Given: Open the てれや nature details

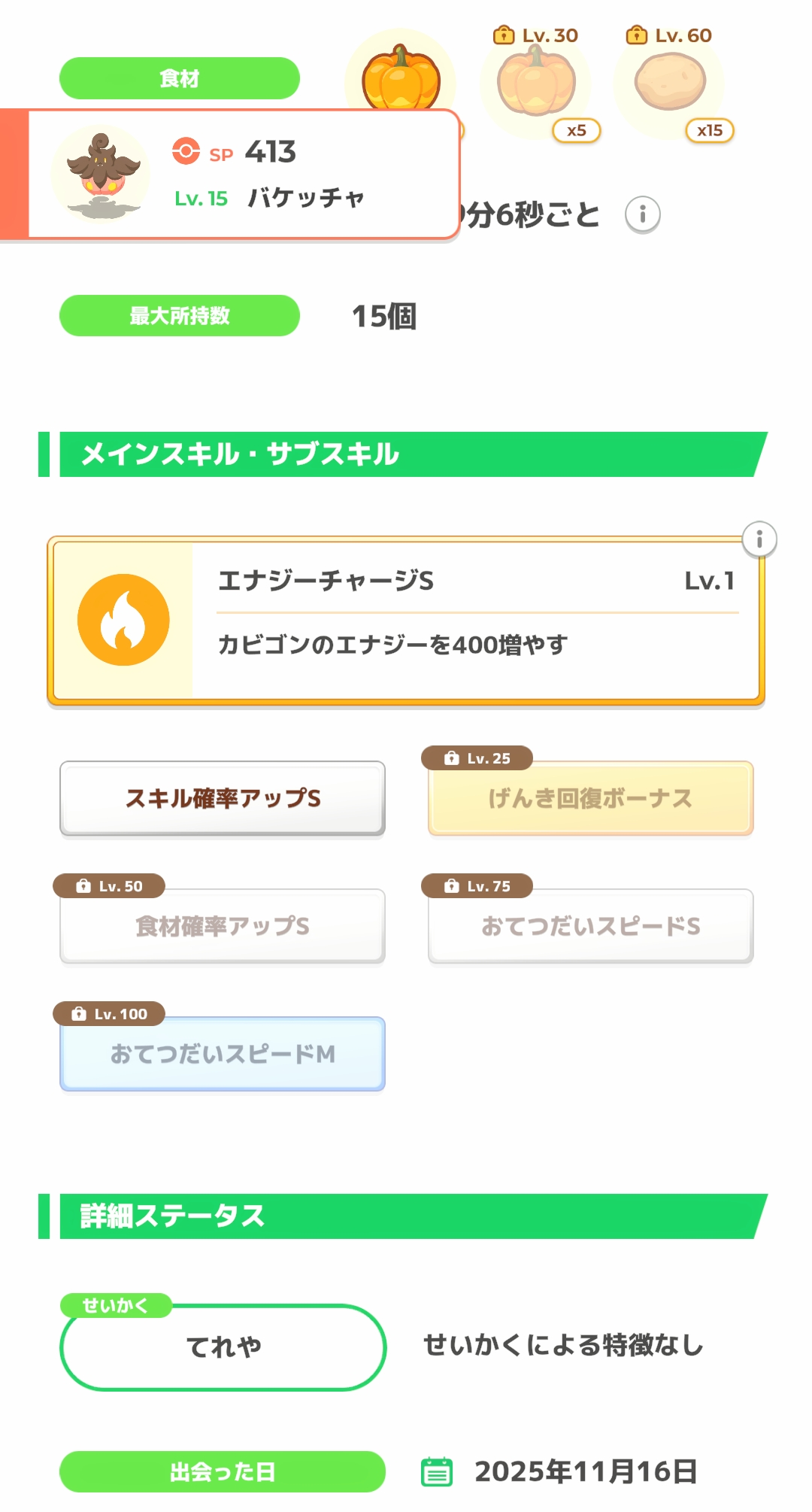Looking at the screenshot, I should pyautogui.click(x=223, y=1347).
